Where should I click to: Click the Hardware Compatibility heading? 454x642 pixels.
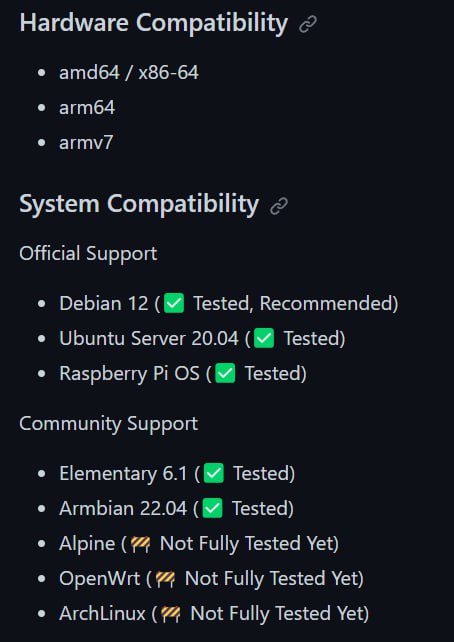click(154, 23)
